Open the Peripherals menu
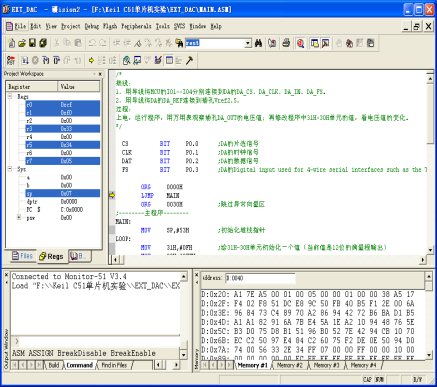 point(136,26)
